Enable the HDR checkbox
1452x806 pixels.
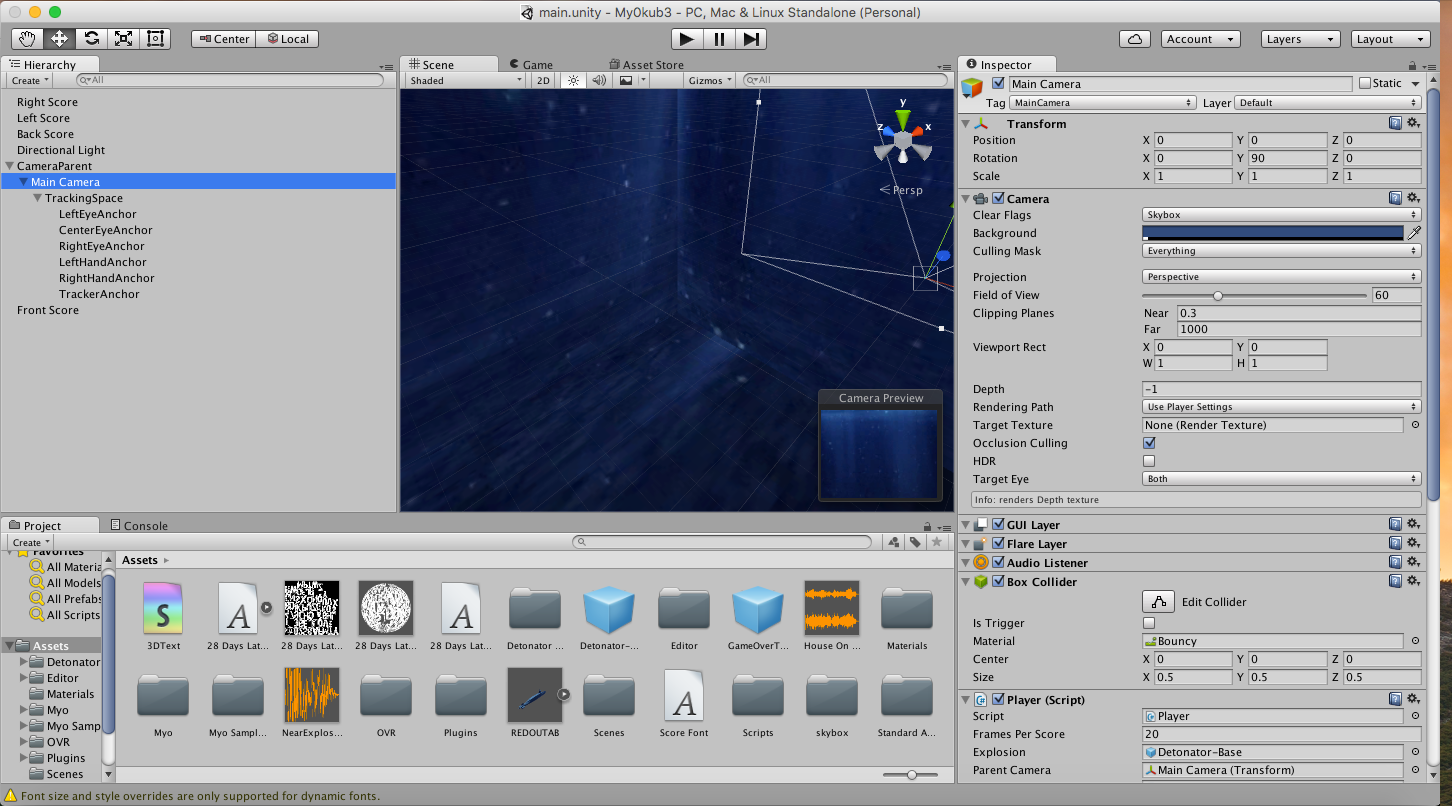[1149, 461]
